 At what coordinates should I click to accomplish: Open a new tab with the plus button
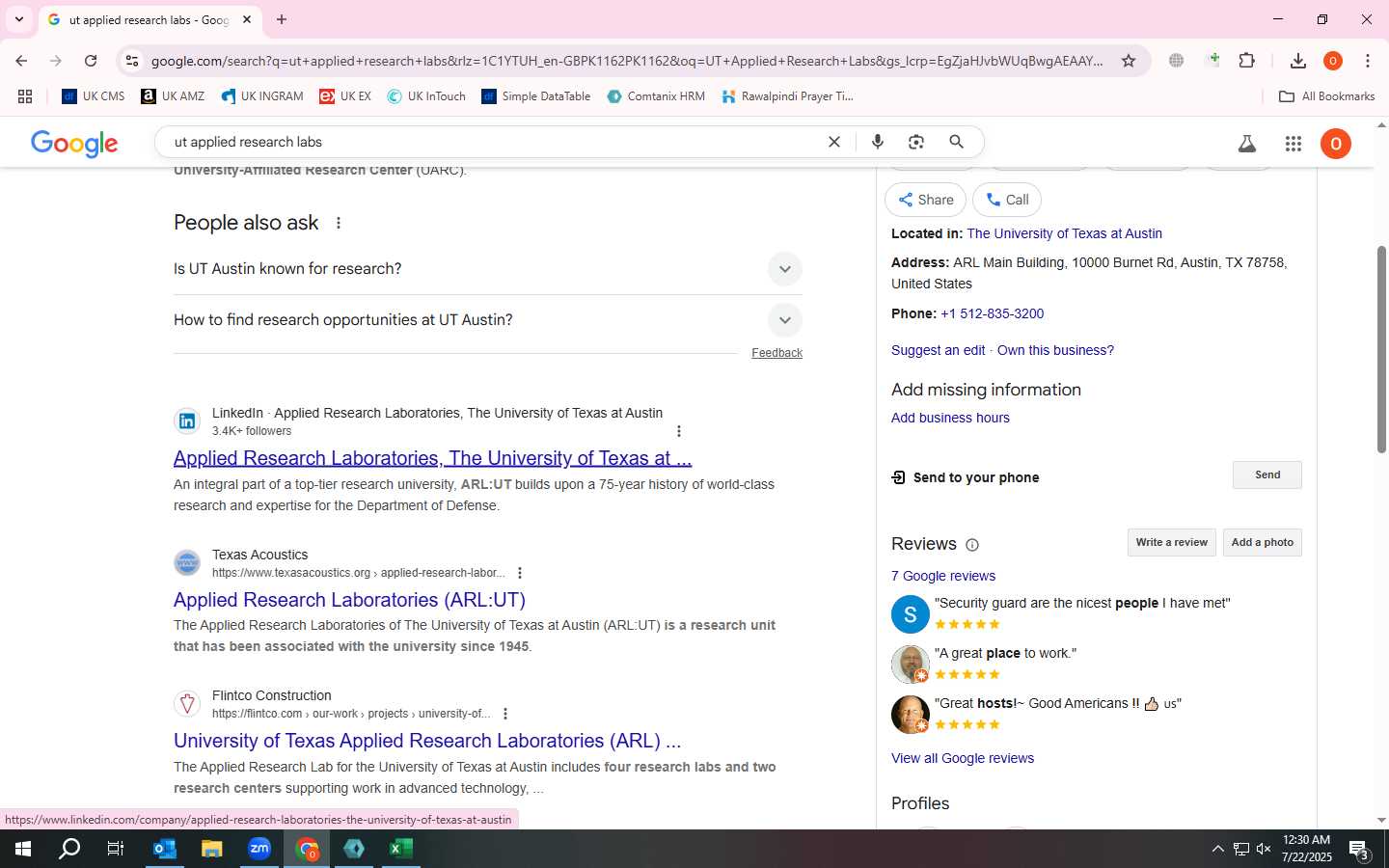(282, 19)
